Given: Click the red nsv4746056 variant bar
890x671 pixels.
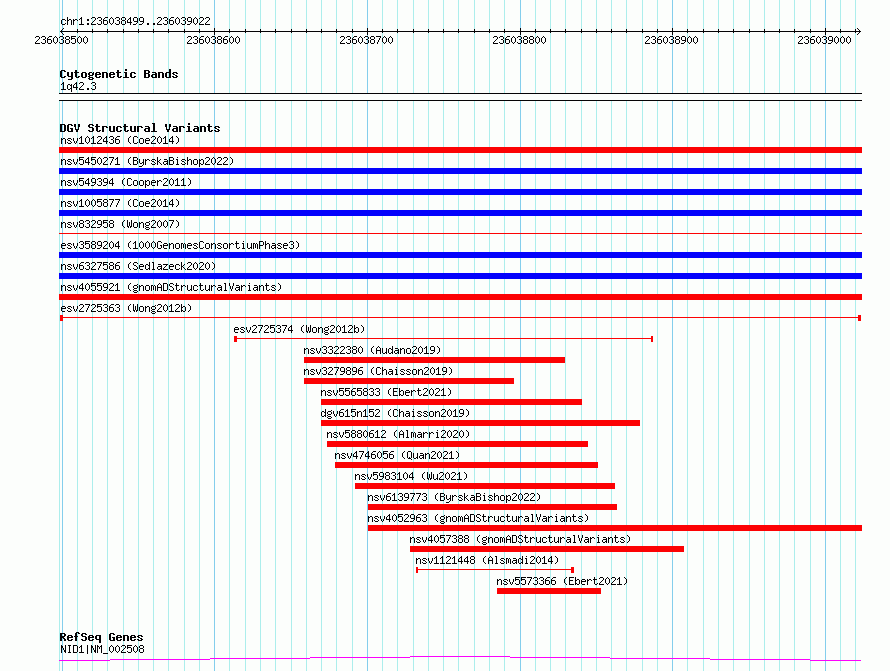Looking at the screenshot, I should pos(467,465).
